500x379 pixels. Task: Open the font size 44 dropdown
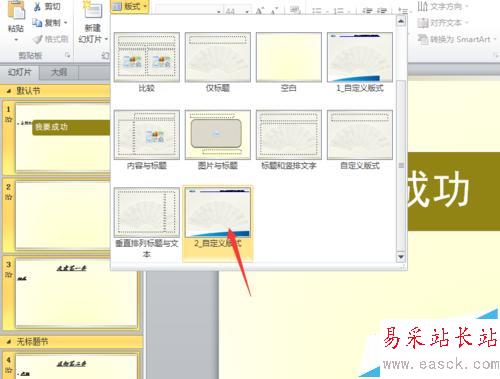pyautogui.click(x=247, y=12)
